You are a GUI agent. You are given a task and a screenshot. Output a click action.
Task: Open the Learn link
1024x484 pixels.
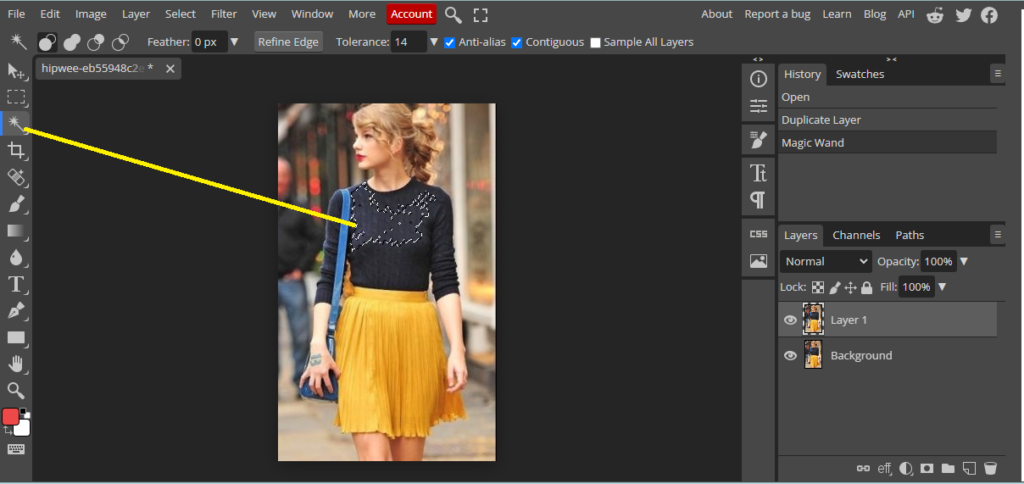pyautogui.click(x=837, y=14)
